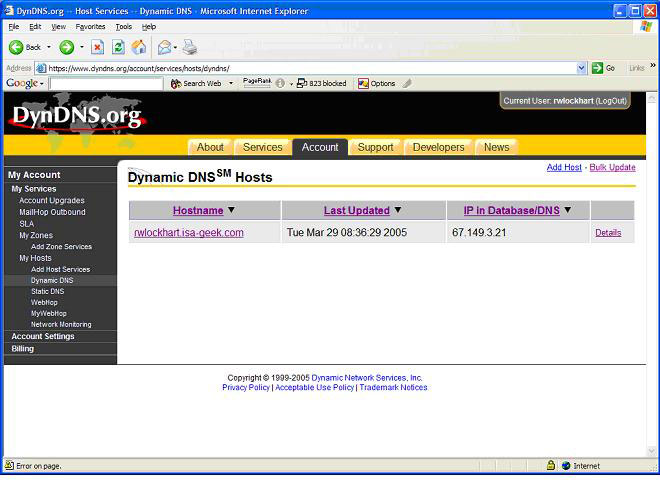Open the Tools menu

[124, 27]
